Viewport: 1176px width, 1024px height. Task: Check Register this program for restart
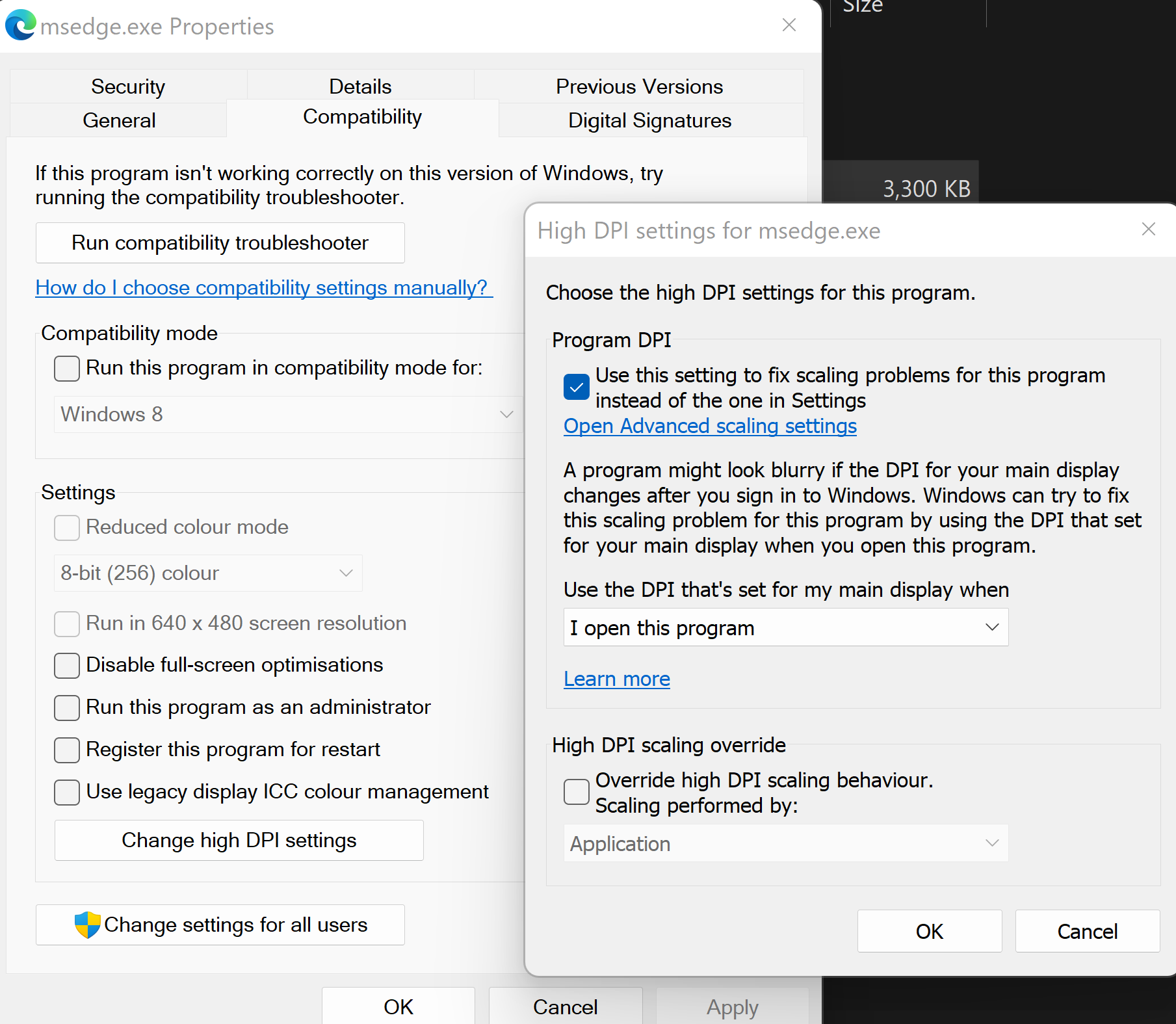pyautogui.click(x=67, y=750)
